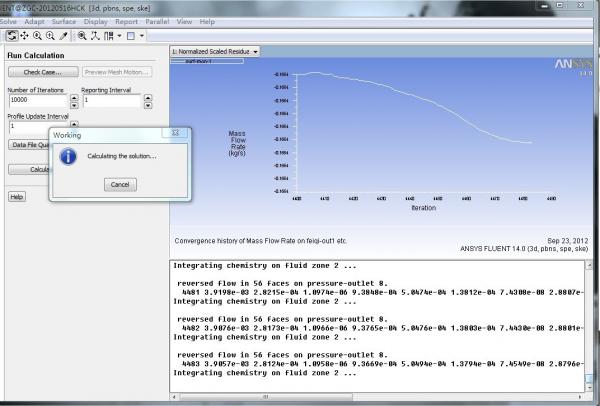
Task: Open the Solve menu
Action: [8, 22]
